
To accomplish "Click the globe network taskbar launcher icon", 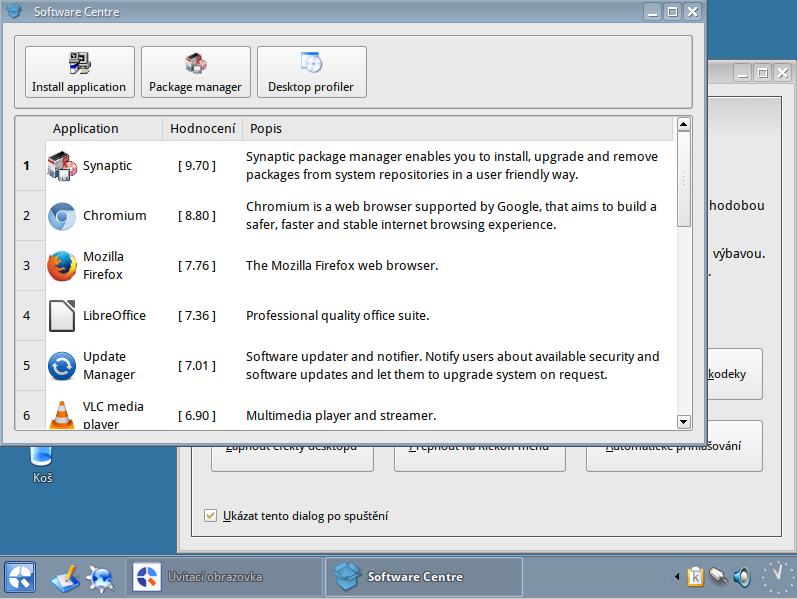I will click(101, 578).
